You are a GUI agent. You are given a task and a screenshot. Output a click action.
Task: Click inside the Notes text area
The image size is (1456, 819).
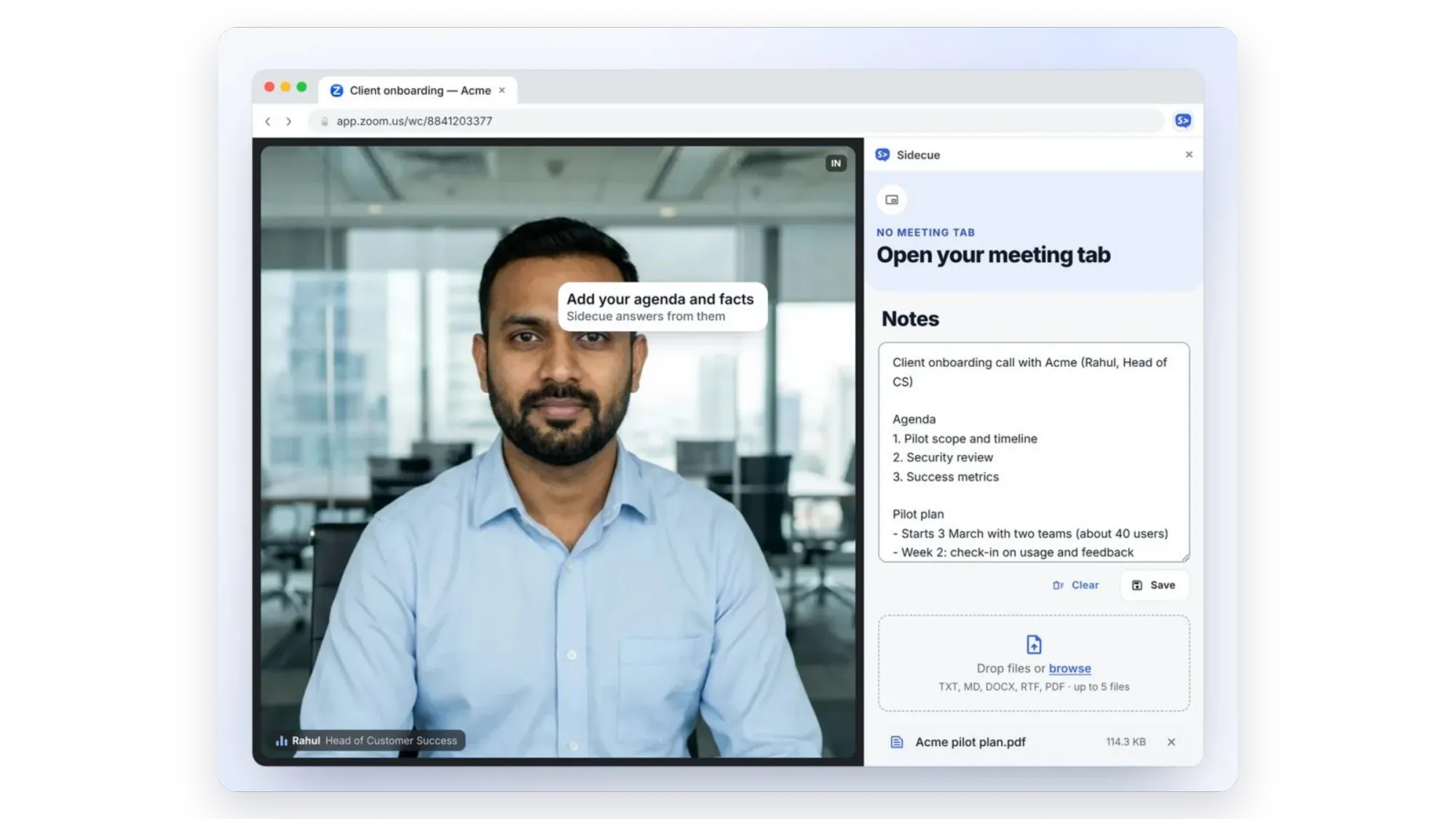(x=1034, y=452)
